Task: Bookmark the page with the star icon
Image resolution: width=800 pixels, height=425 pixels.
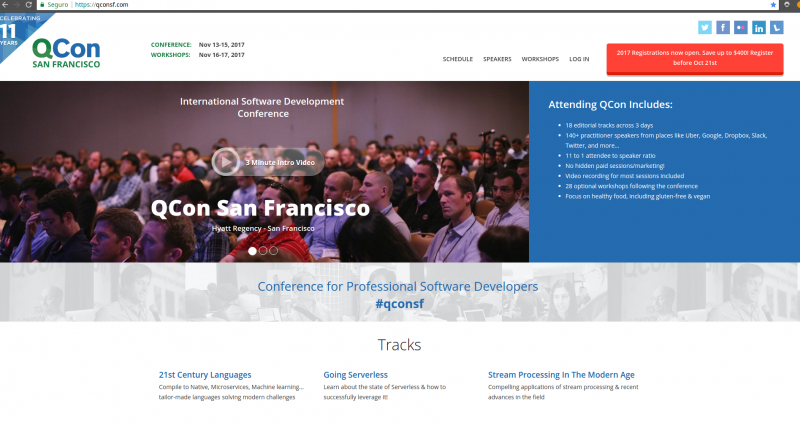Action: pyautogui.click(x=773, y=5)
